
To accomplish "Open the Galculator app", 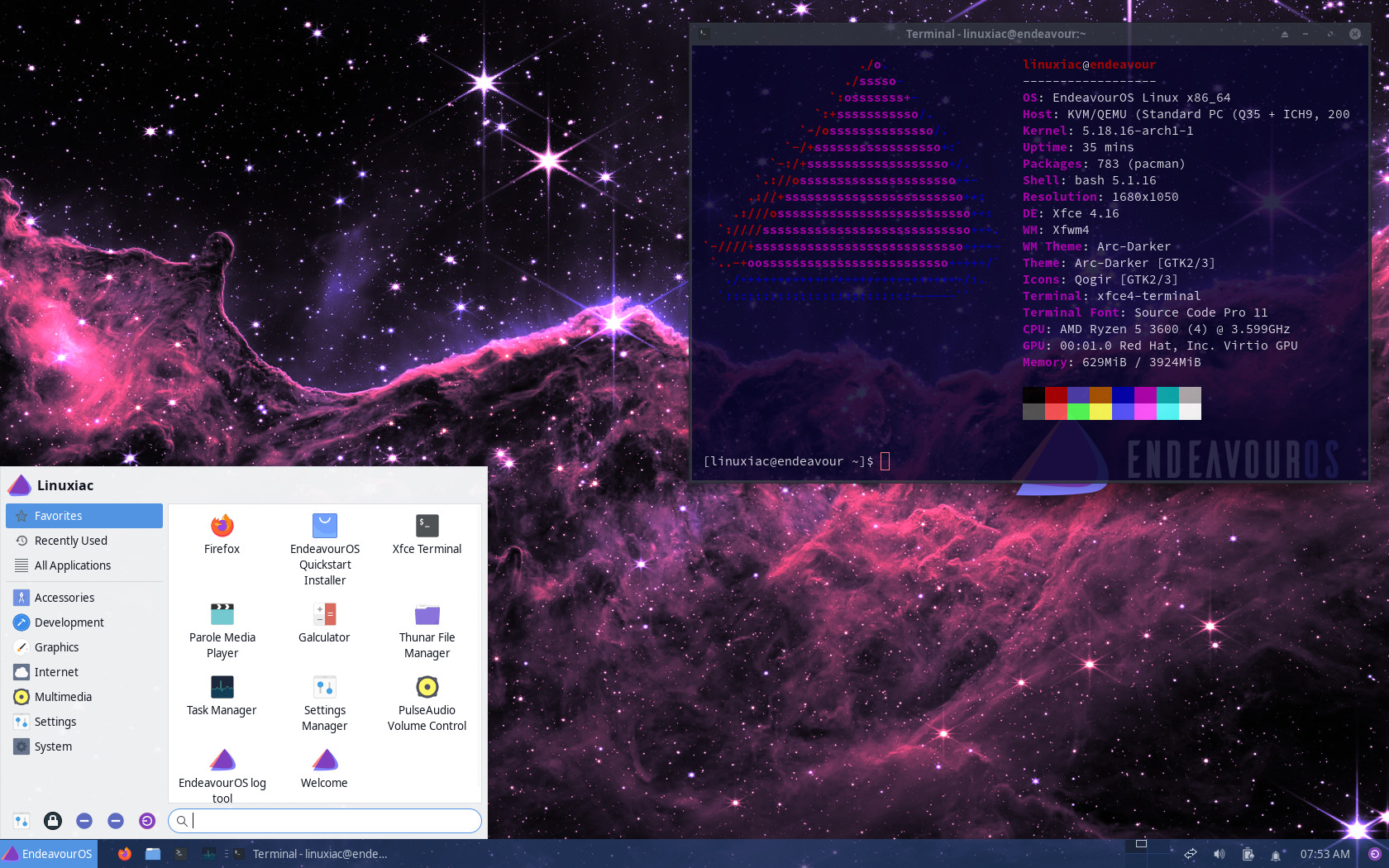I will pyautogui.click(x=324, y=622).
